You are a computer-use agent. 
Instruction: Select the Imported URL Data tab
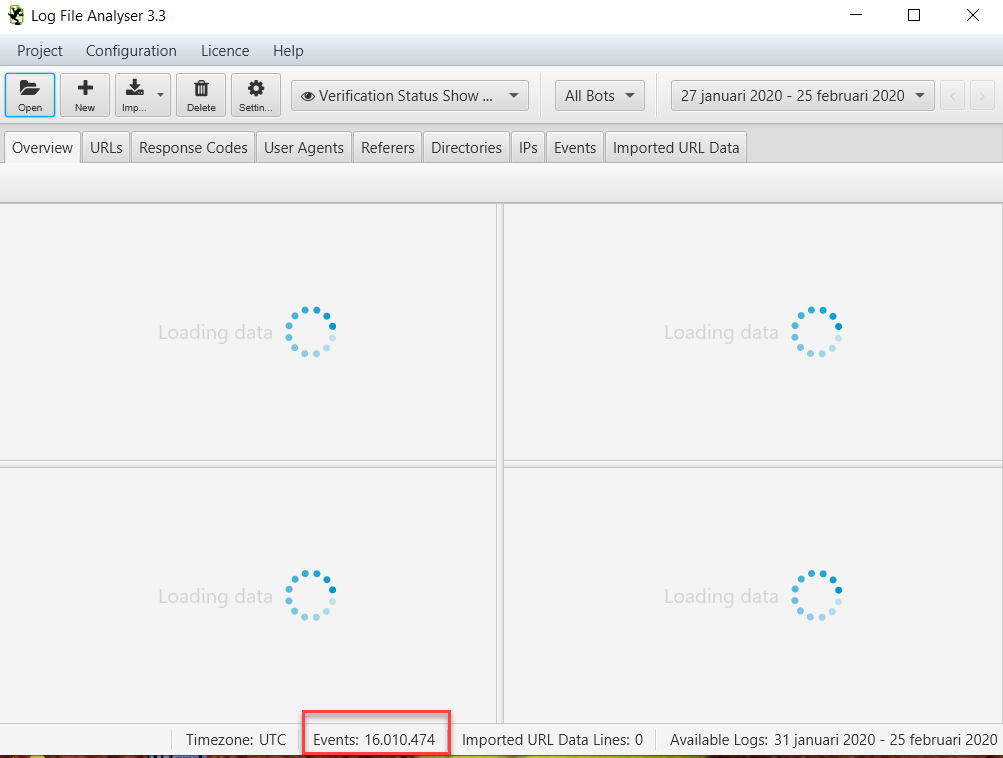675,146
